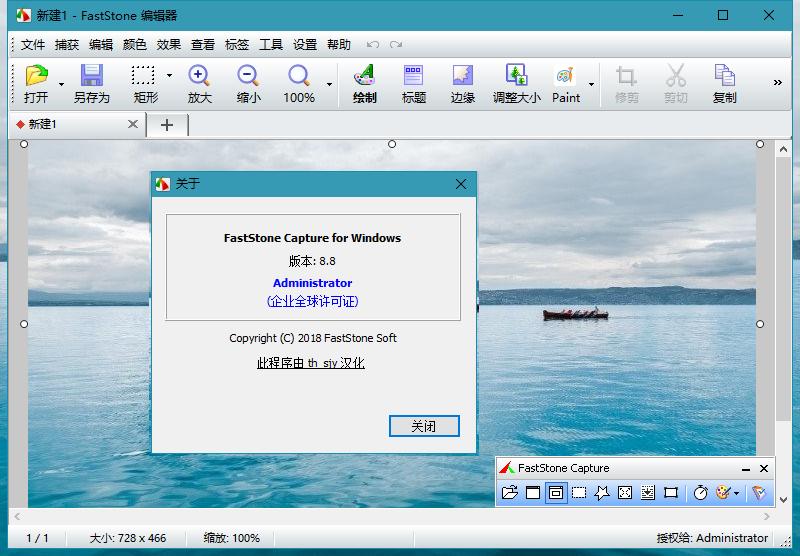Select capture window/object in the Capture panel
This screenshot has height=556, width=800.
coord(556,492)
